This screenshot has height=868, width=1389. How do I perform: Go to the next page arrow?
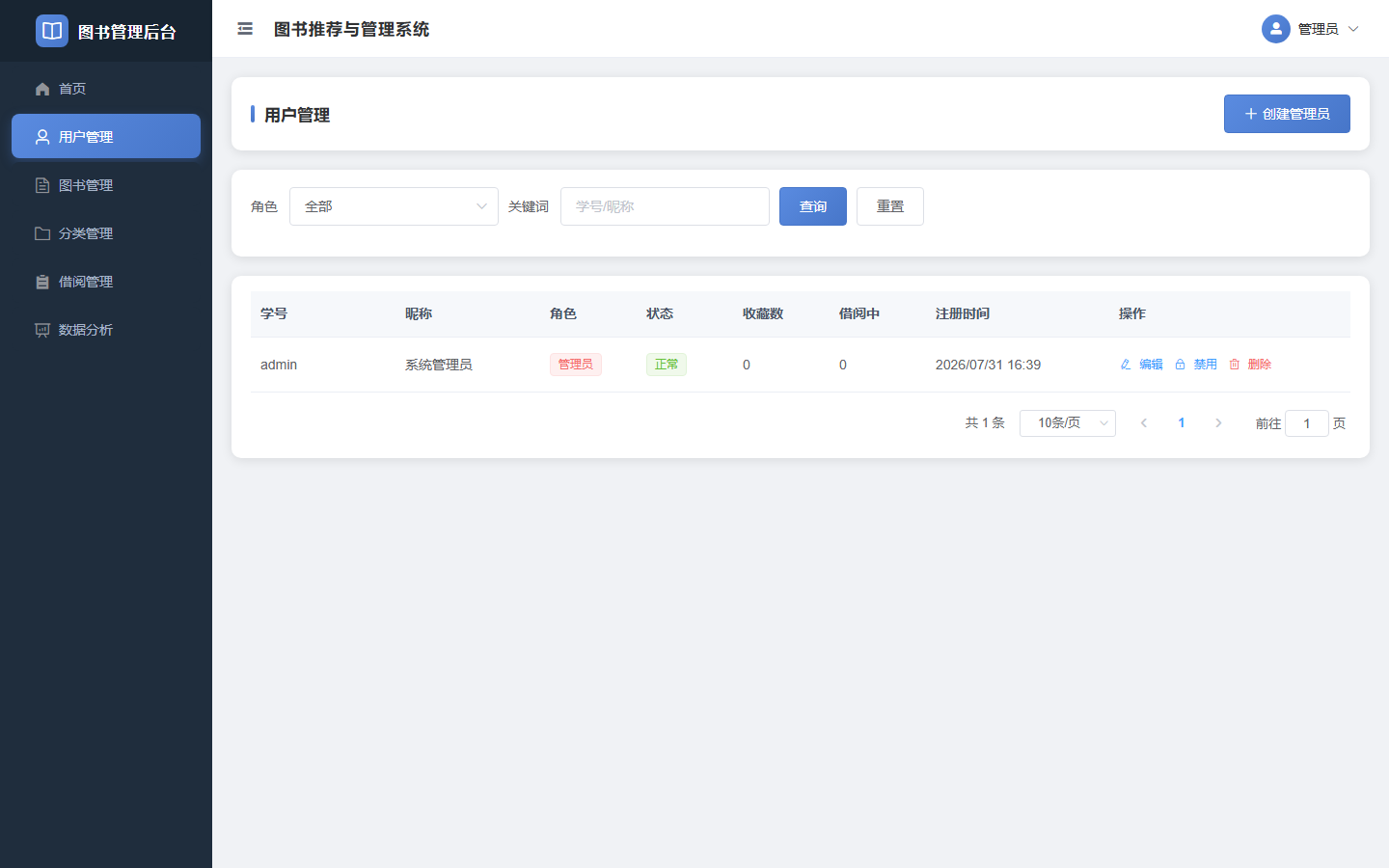[1218, 423]
